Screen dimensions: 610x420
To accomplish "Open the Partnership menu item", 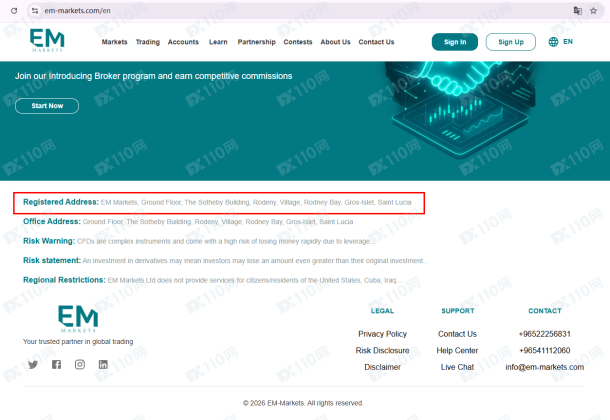I will [257, 42].
